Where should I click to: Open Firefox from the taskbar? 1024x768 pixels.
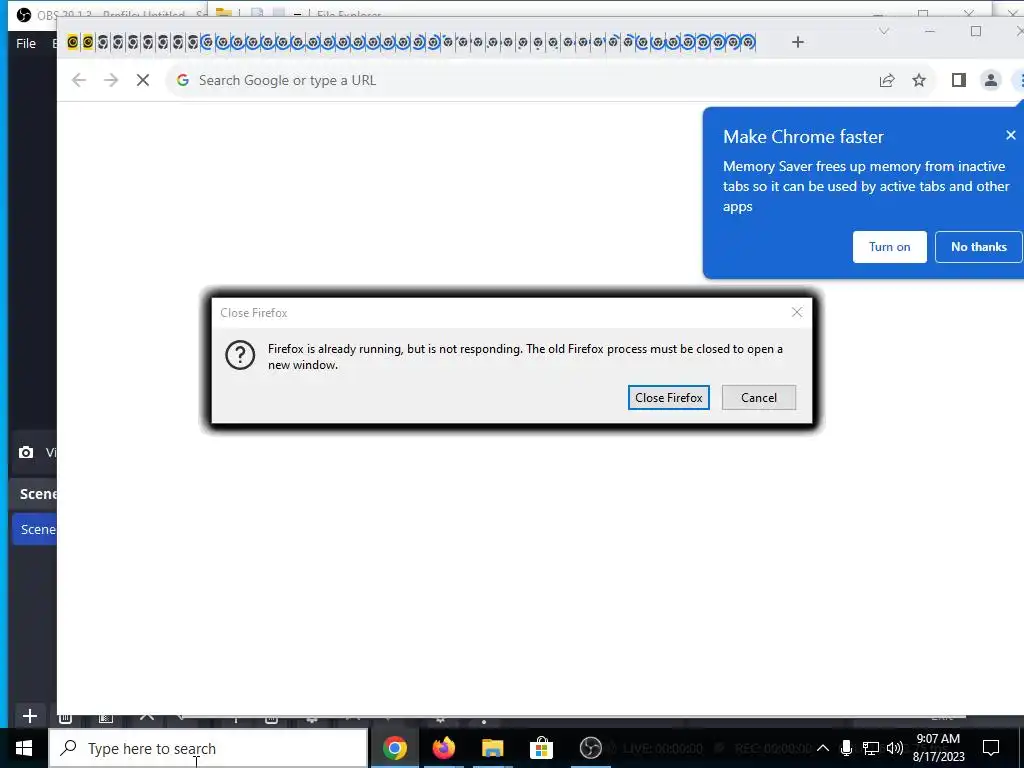pyautogui.click(x=444, y=748)
